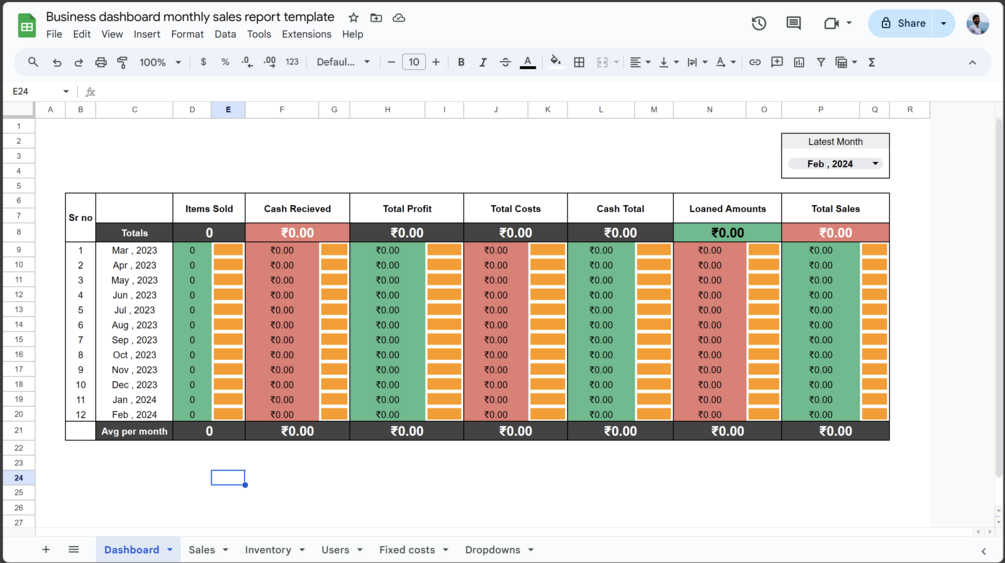Image resolution: width=1005 pixels, height=563 pixels.
Task: Click the insert comment icon
Action: (x=777, y=62)
